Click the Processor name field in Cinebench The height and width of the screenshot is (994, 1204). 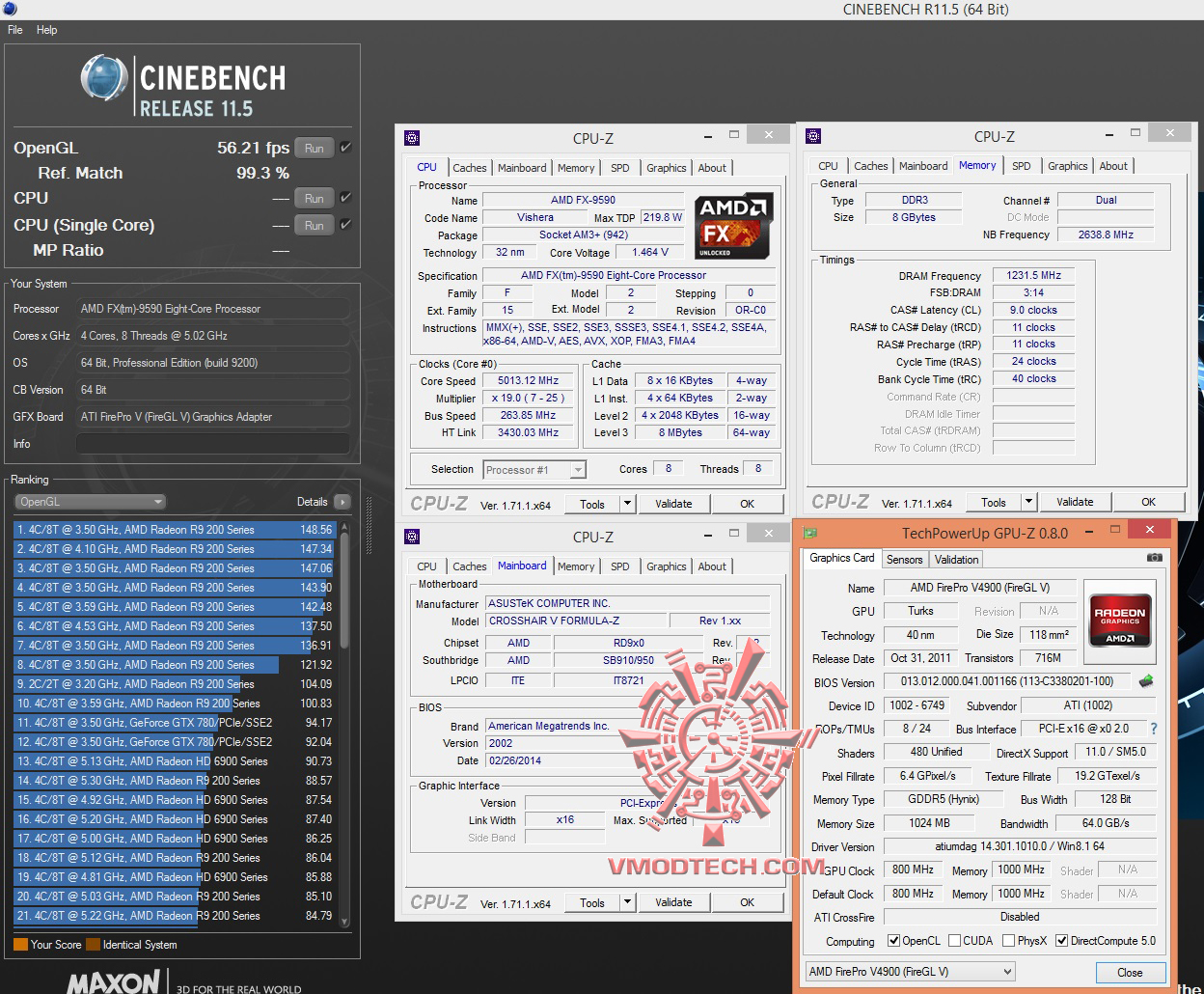click(x=212, y=309)
